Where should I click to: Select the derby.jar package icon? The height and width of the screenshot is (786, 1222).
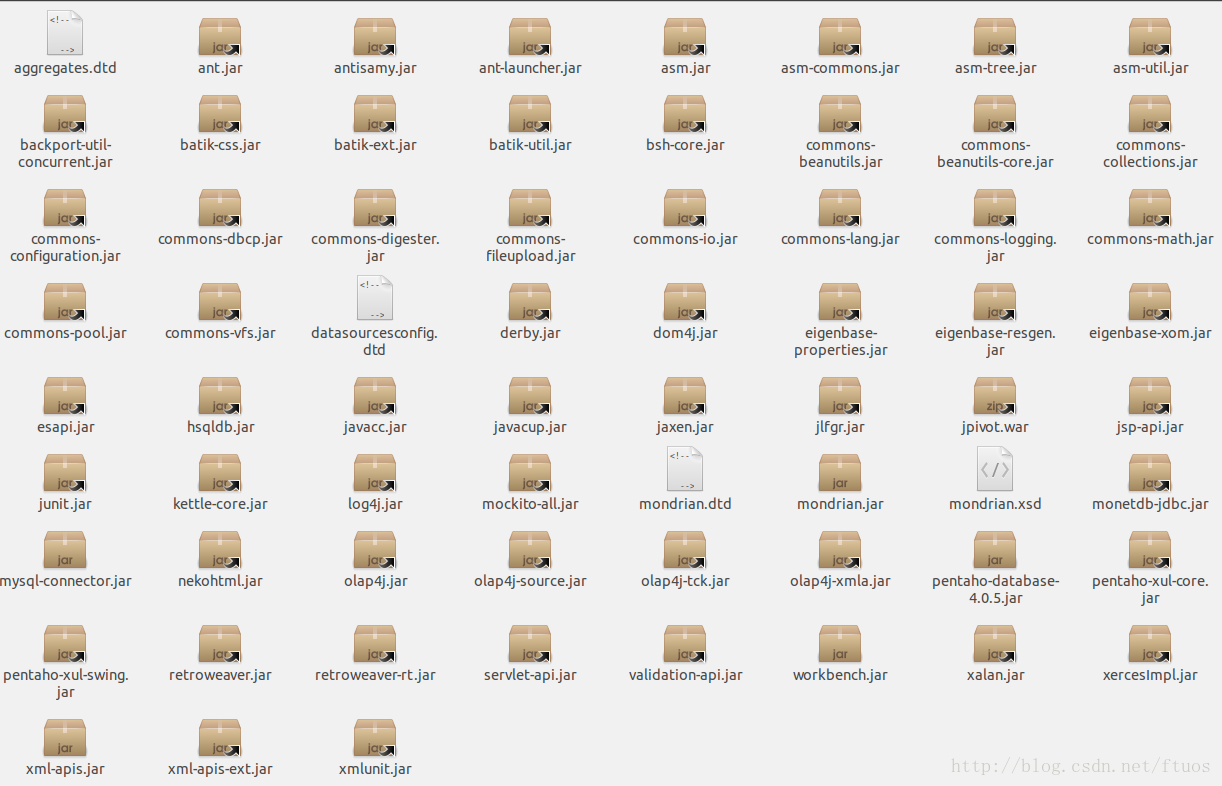(530, 302)
